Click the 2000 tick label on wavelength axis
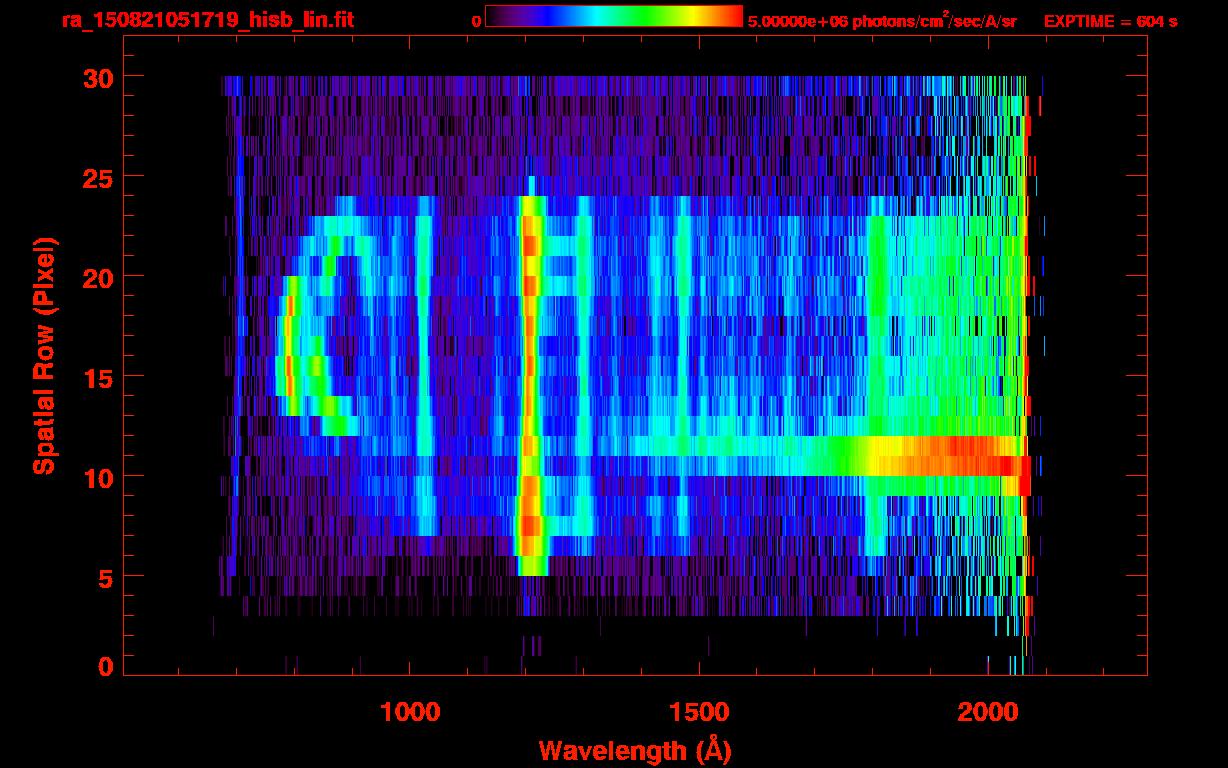Image resolution: width=1228 pixels, height=768 pixels. click(x=988, y=712)
